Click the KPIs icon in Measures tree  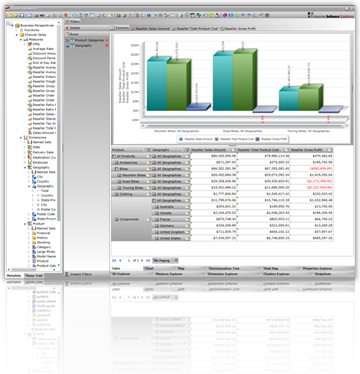(x=30, y=44)
